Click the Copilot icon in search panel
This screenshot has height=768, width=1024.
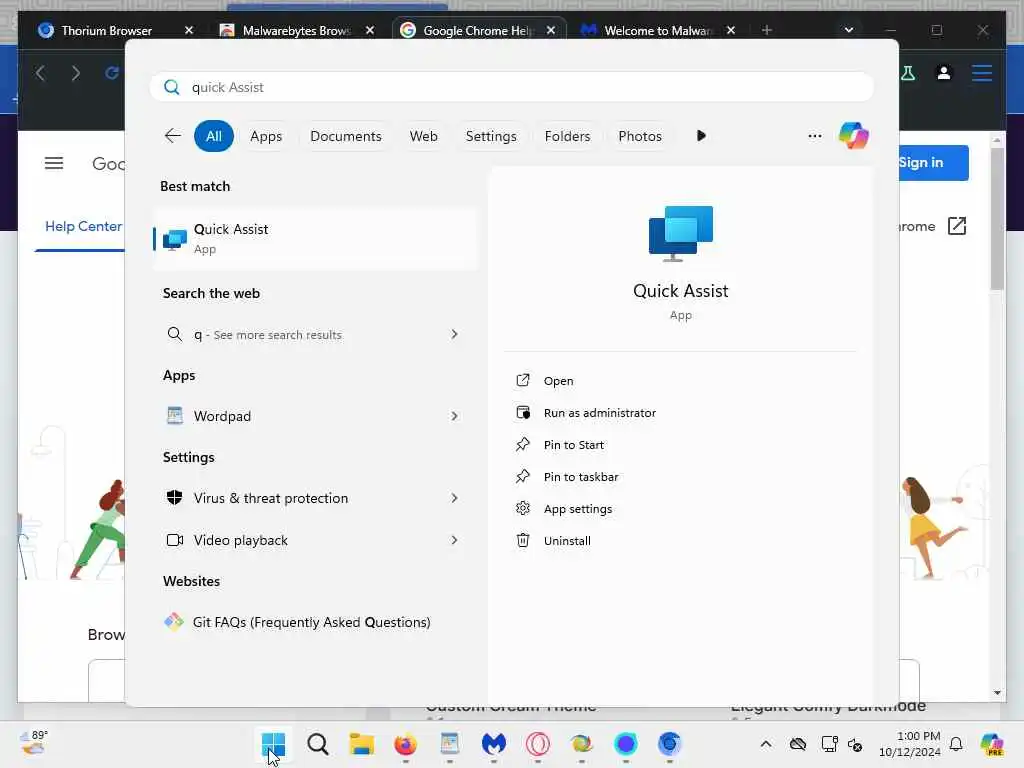(854, 136)
